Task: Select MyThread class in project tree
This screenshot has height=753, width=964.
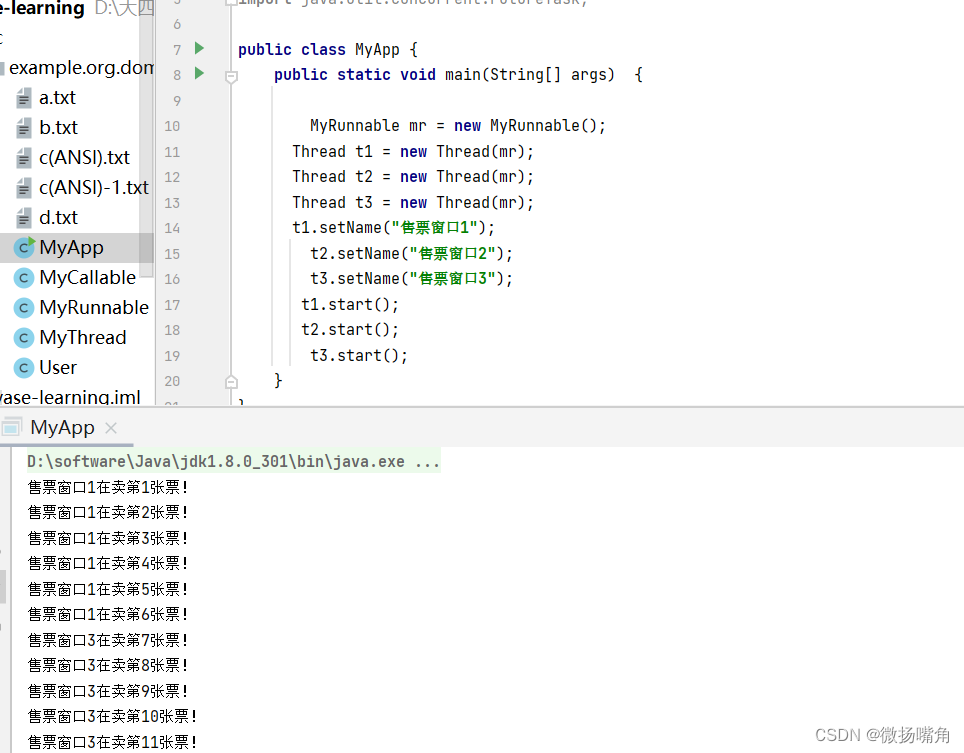Action: (x=82, y=337)
